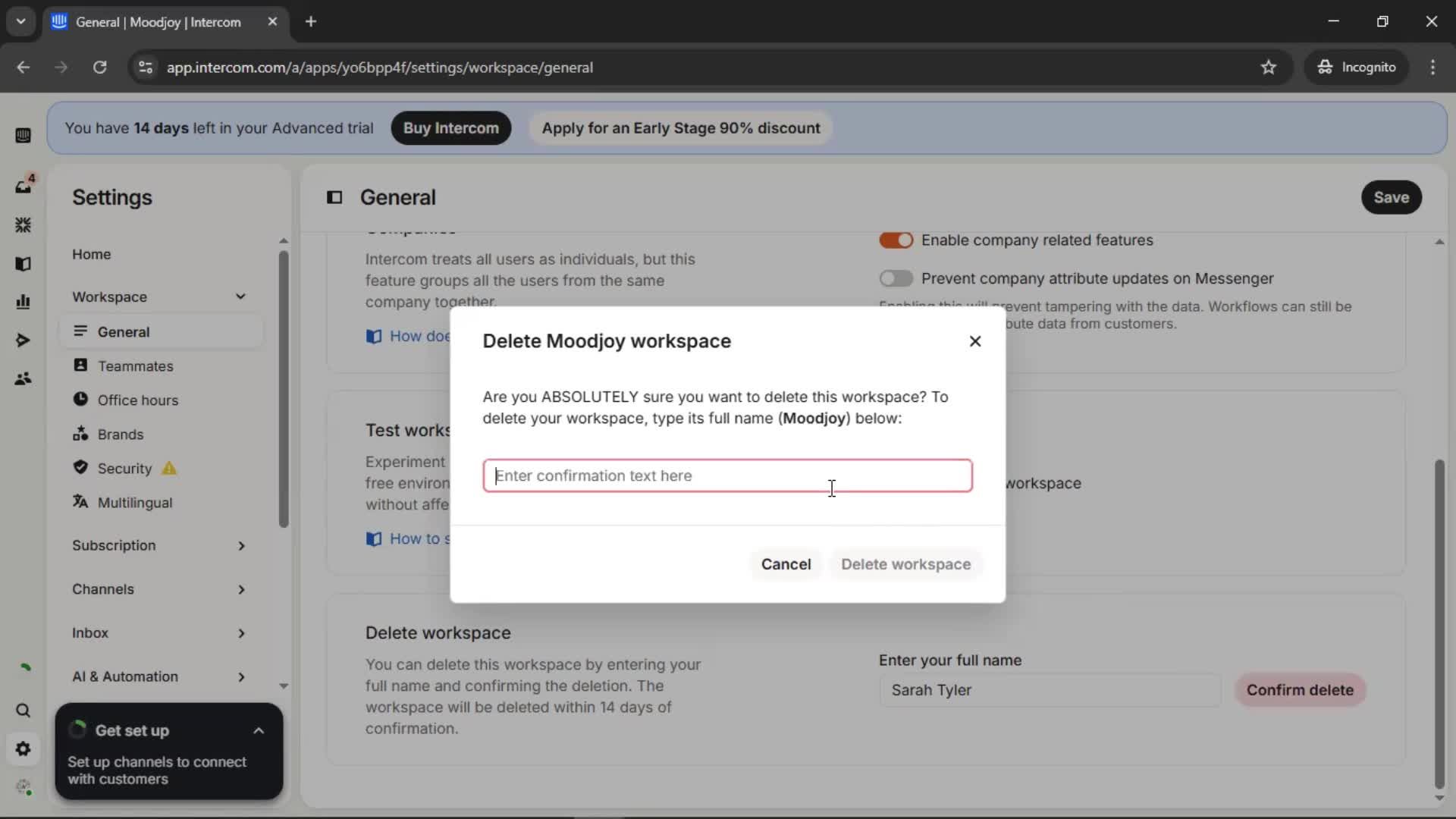Image resolution: width=1456 pixels, height=819 pixels.
Task: Open the browser three-dot menu
Action: (x=1432, y=67)
